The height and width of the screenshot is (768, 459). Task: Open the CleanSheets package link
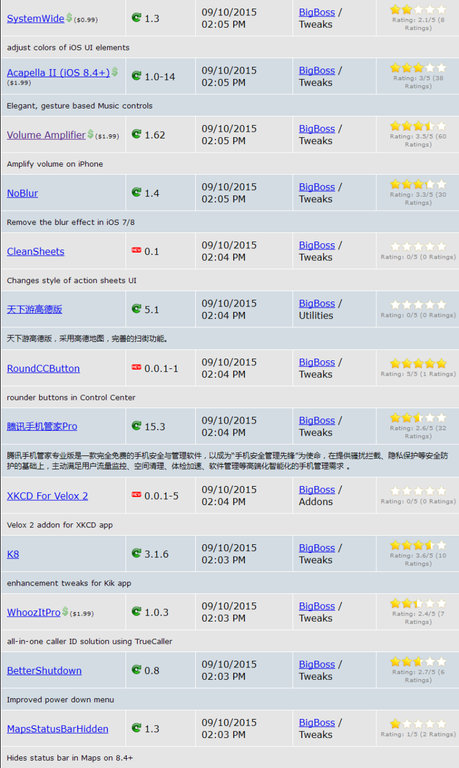(x=35, y=251)
